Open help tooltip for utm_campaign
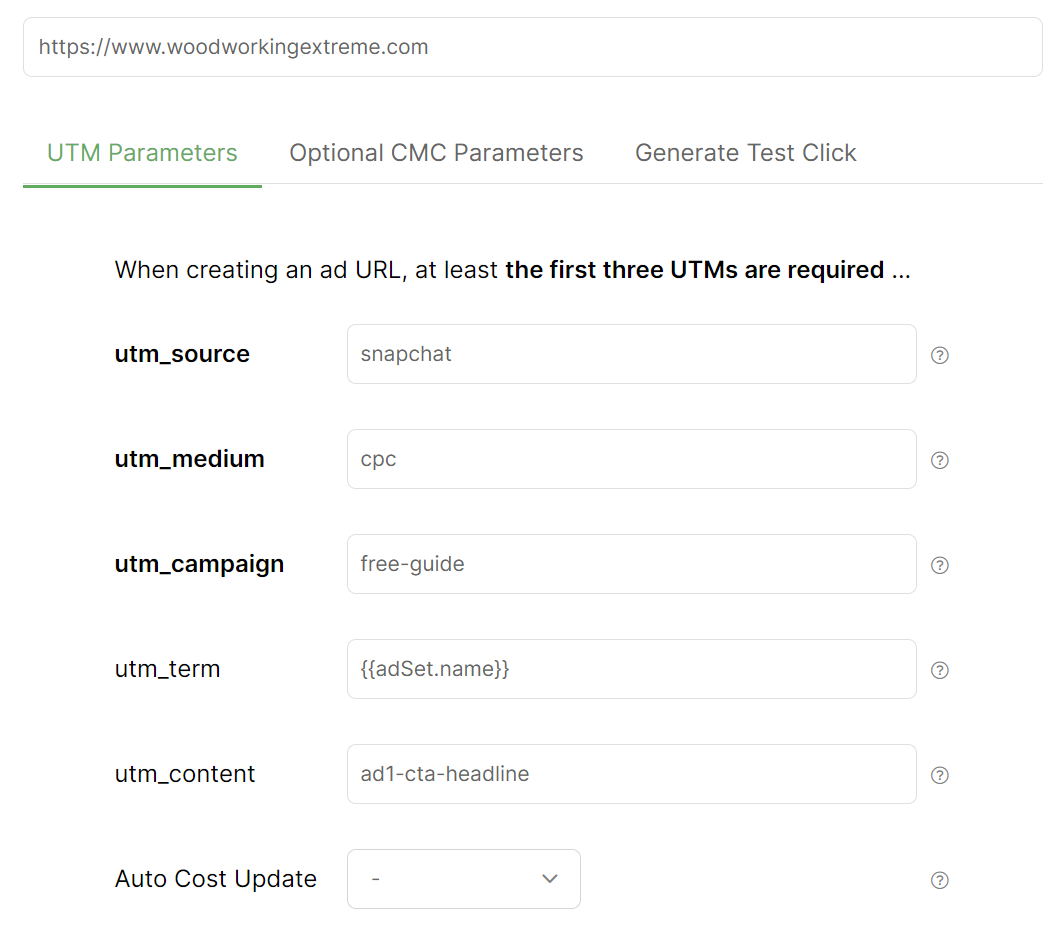The width and height of the screenshot is (1063, 928). [x=939, y=565]
